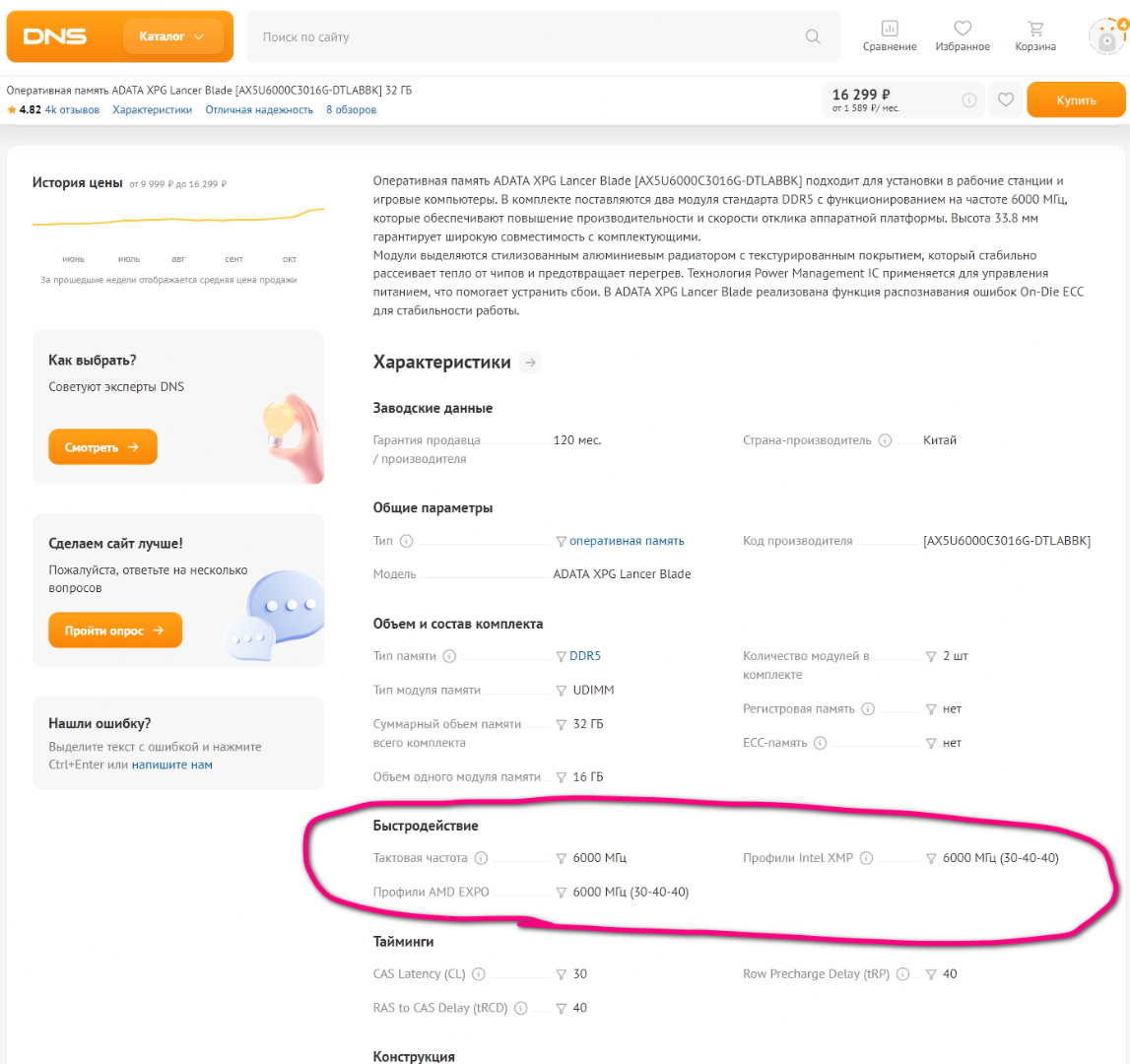Click info icon beside Тактовая частота

[x=482, y=858]
